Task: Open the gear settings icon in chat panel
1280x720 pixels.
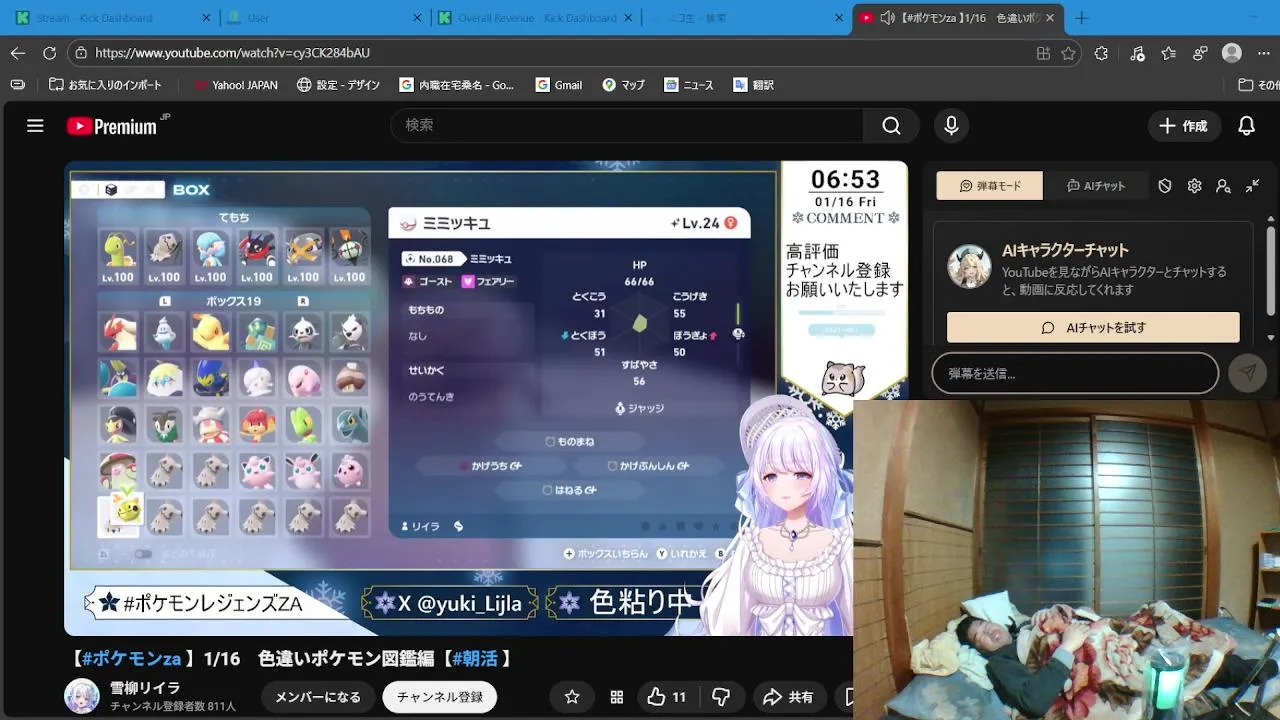Action: point(1194,186)
